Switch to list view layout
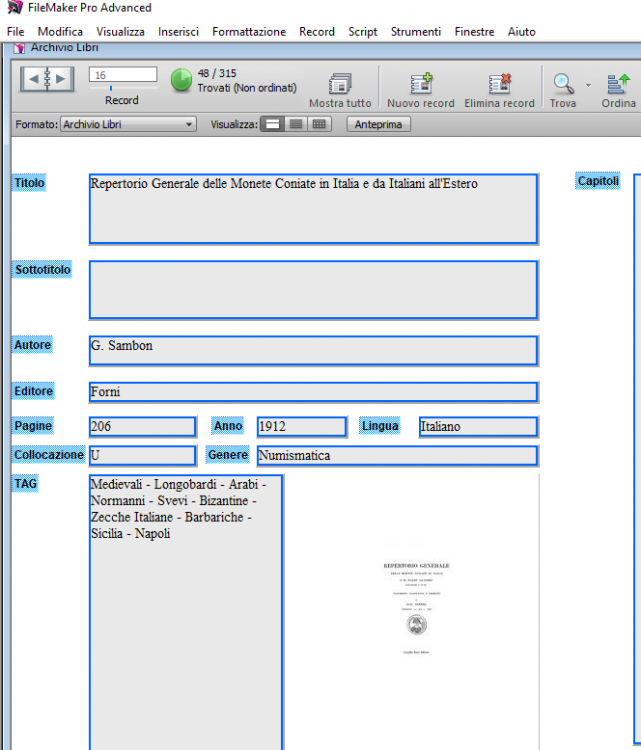This screenshot has width=641, height=750. click(296, 124)
